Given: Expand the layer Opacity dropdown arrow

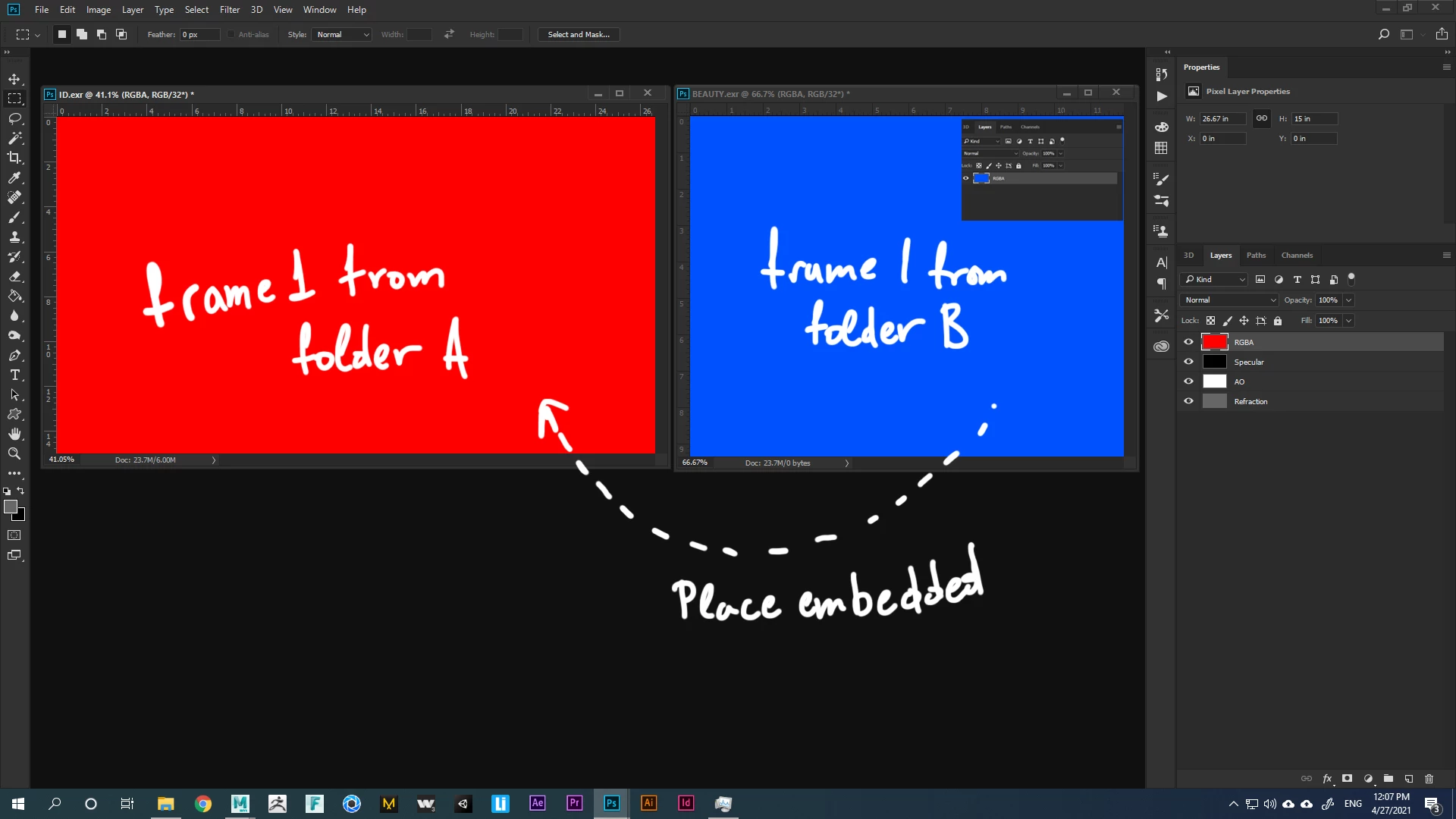Looking at the screenshot, I should pos(1348,300).
